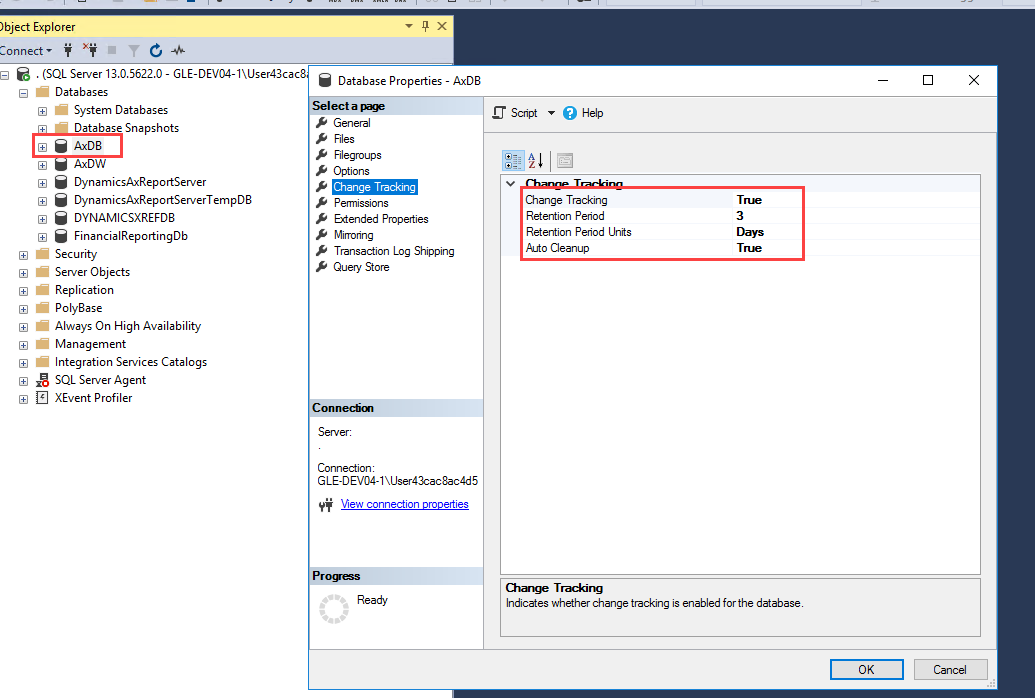Image resolution: width=1035 pixels, height=698 pixels.
Task: Select the XEvent Profiler node
Action: [93, 398]
